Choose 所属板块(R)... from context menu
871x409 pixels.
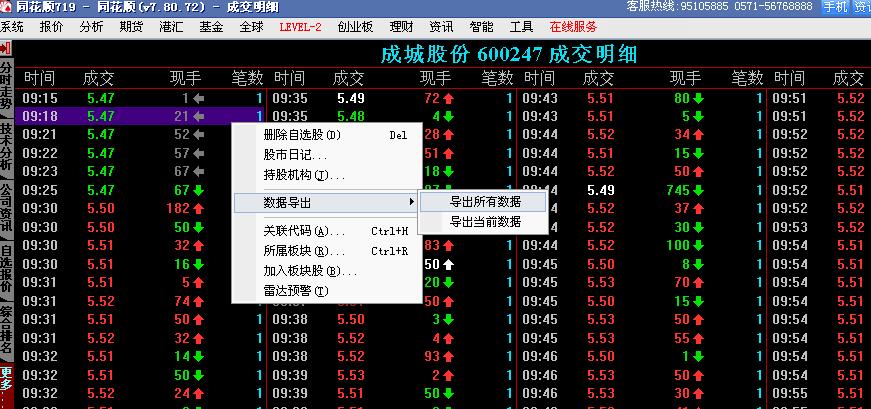click(327, 251)
